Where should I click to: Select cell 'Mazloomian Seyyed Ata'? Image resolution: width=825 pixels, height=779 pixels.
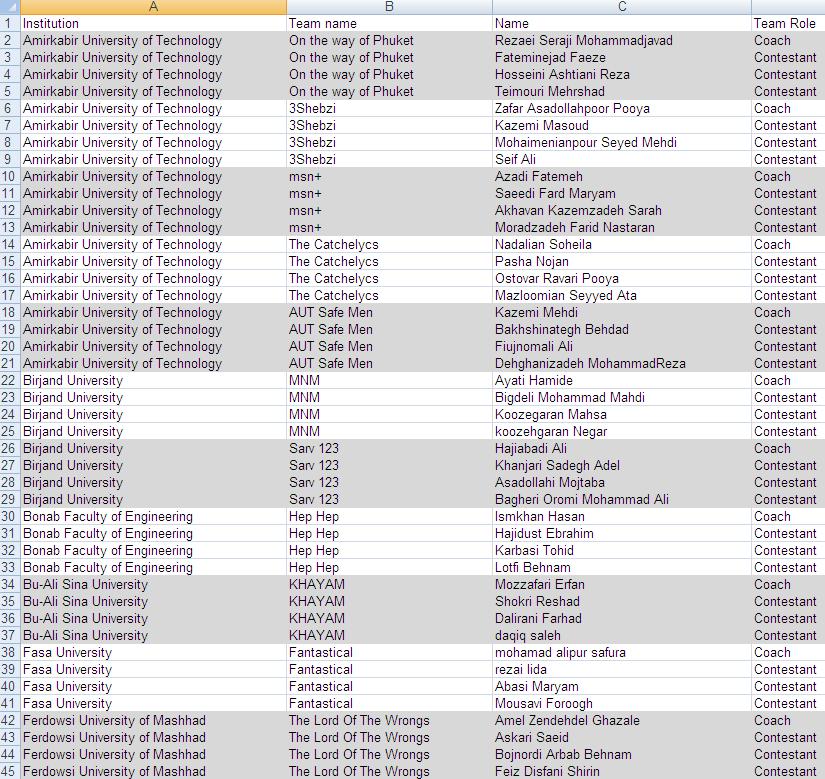tap(622, 296)
